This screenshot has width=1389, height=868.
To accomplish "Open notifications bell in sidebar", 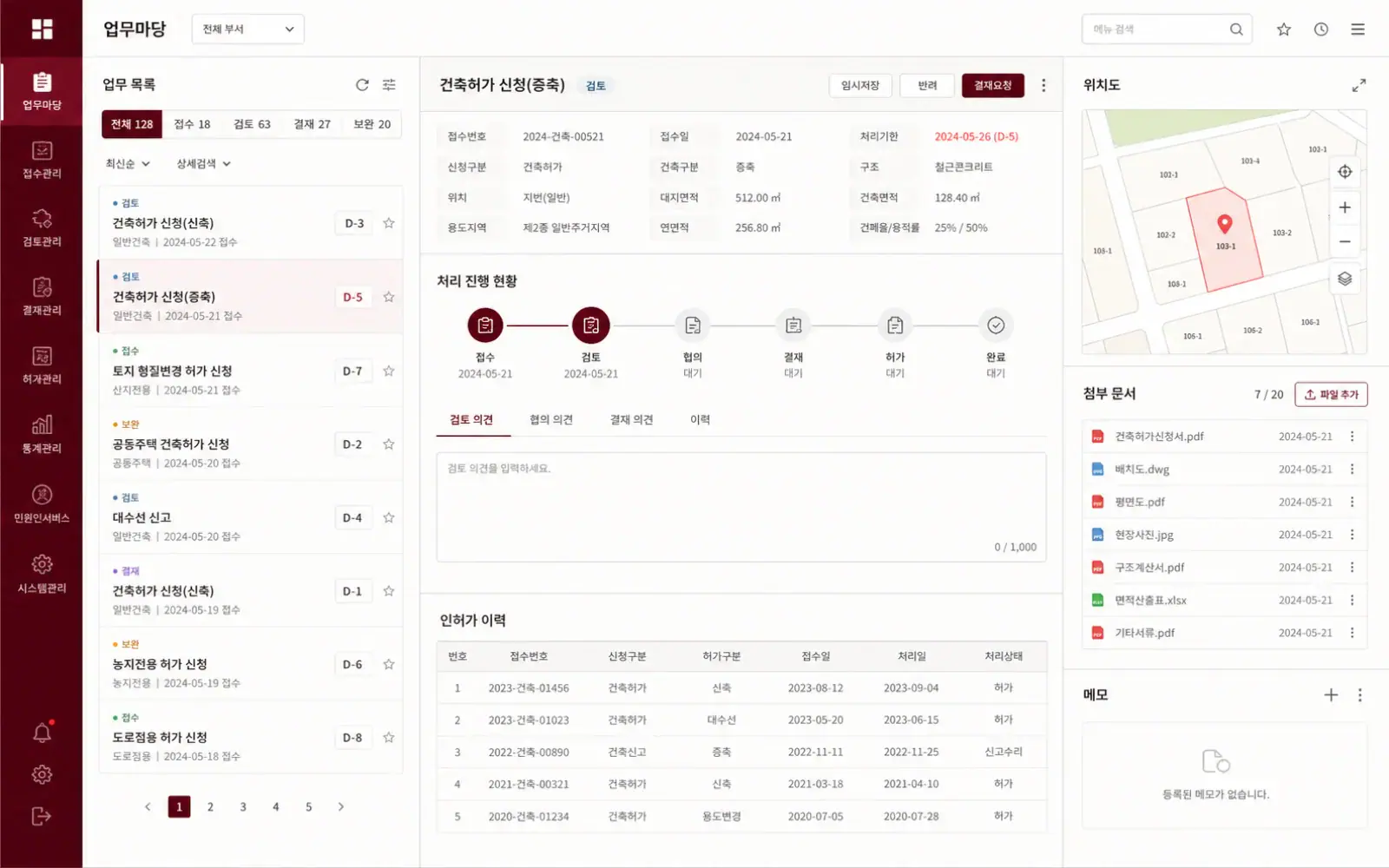I will 42,733.
